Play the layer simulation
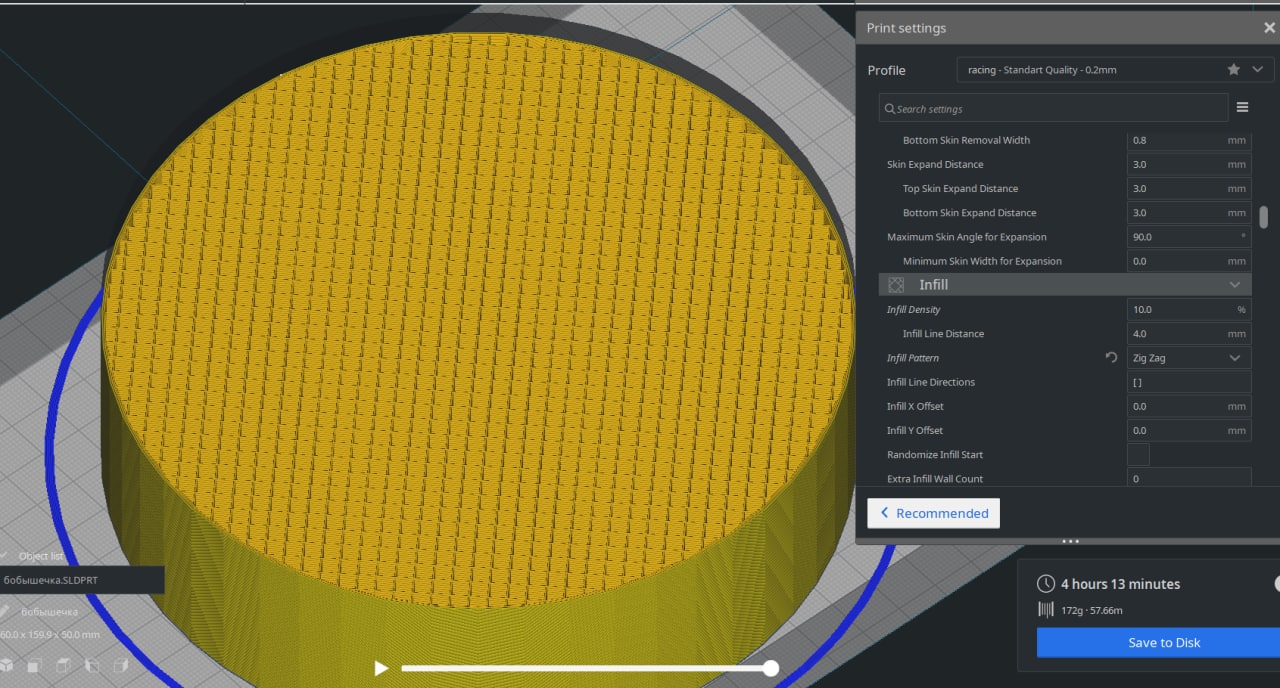The width and height of the screenshot is (1280, 688). [x=380, y=668]
